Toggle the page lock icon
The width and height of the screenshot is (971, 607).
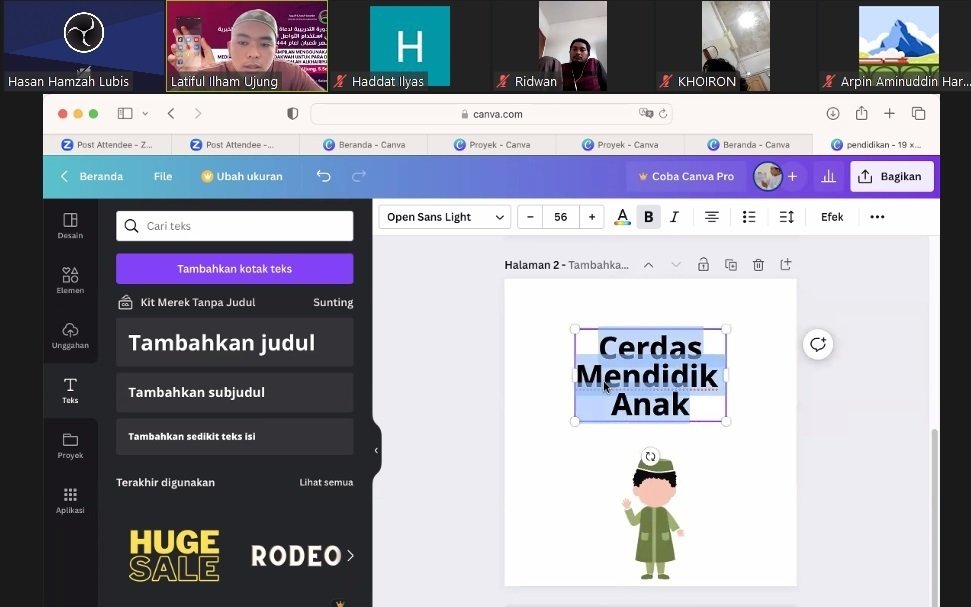pos(703,265)
